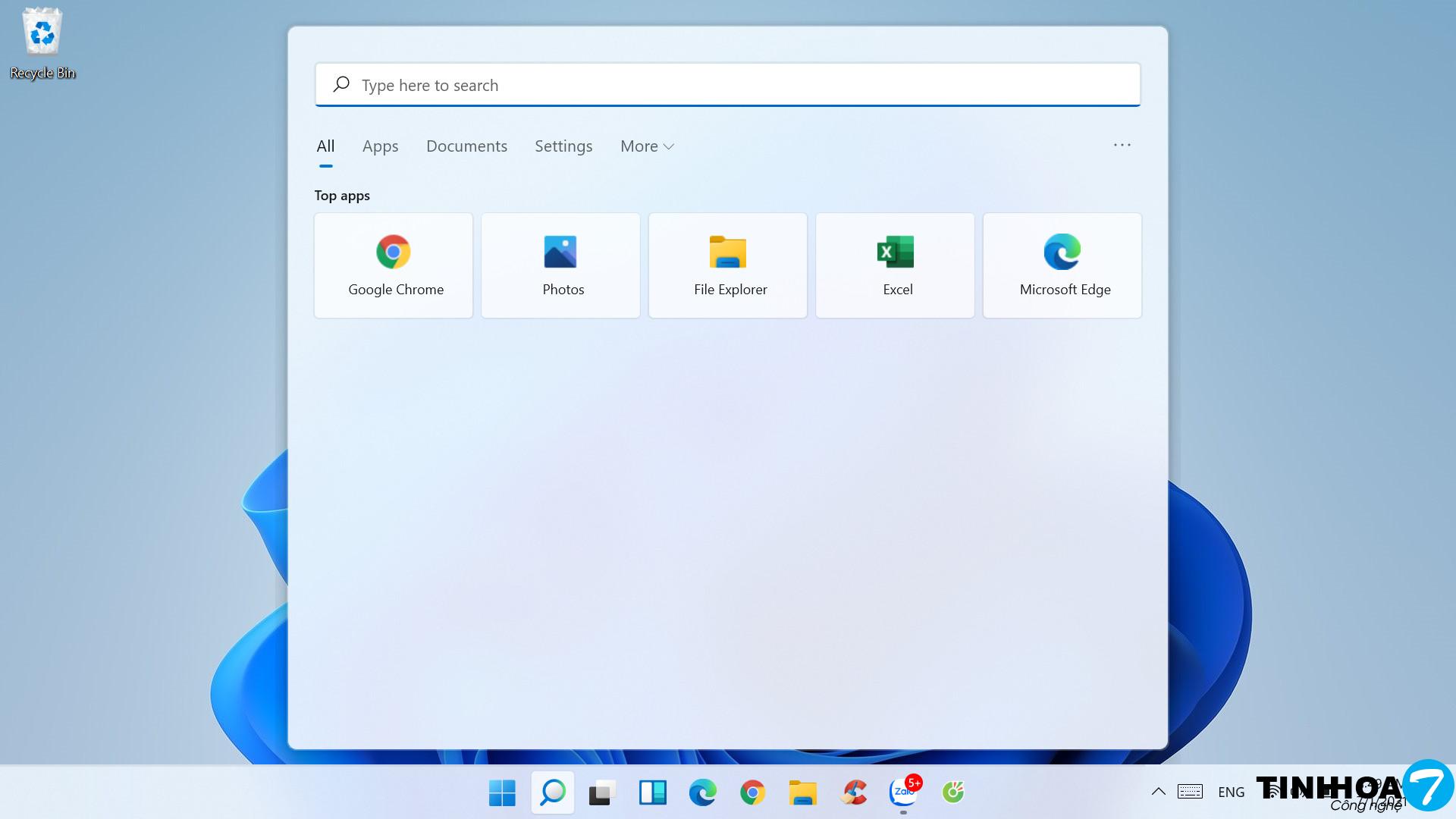The image size is (1456, 819).
Task: Launch Excel from Top apps
Action: 895,265
